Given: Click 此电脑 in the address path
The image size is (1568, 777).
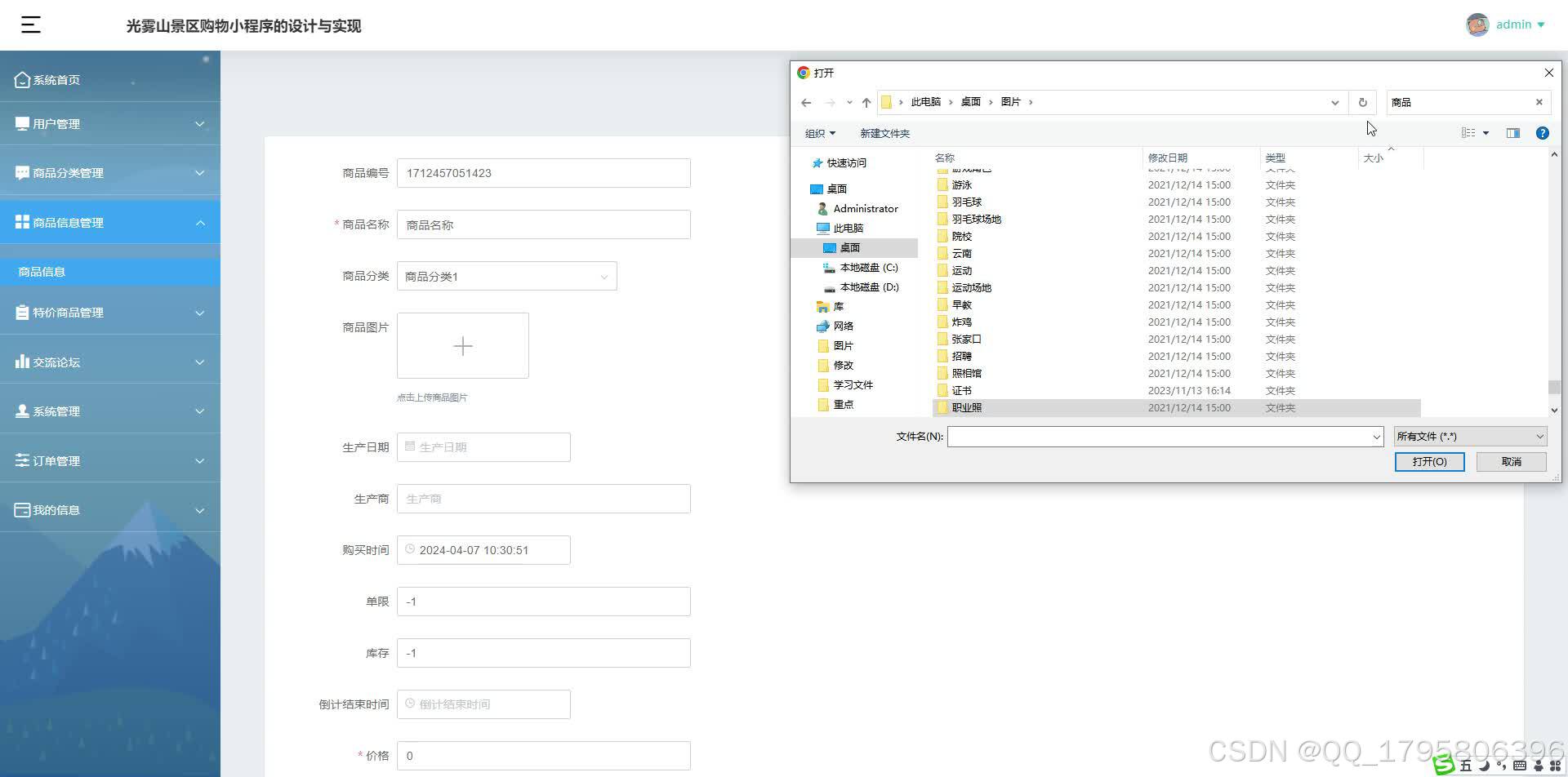Looking at the screenshot, I should (x=926, y=102).
